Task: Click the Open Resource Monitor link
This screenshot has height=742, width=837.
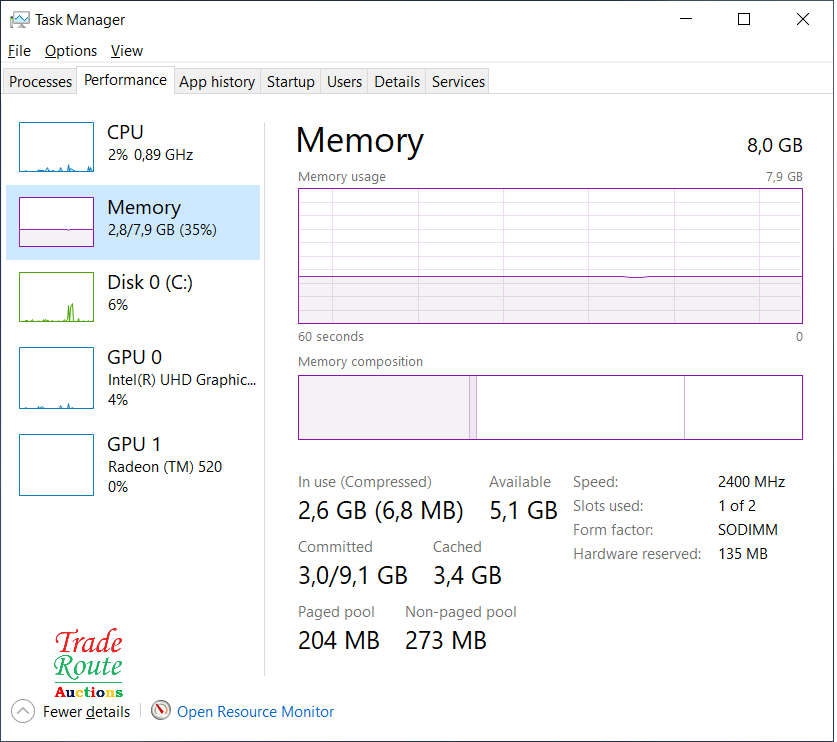Action: pos(255,712)
